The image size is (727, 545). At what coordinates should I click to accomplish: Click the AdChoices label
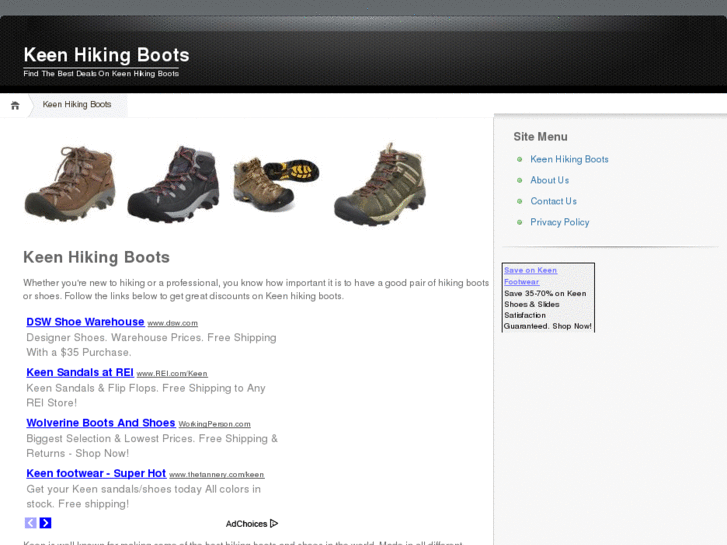(x=246, y=524)
